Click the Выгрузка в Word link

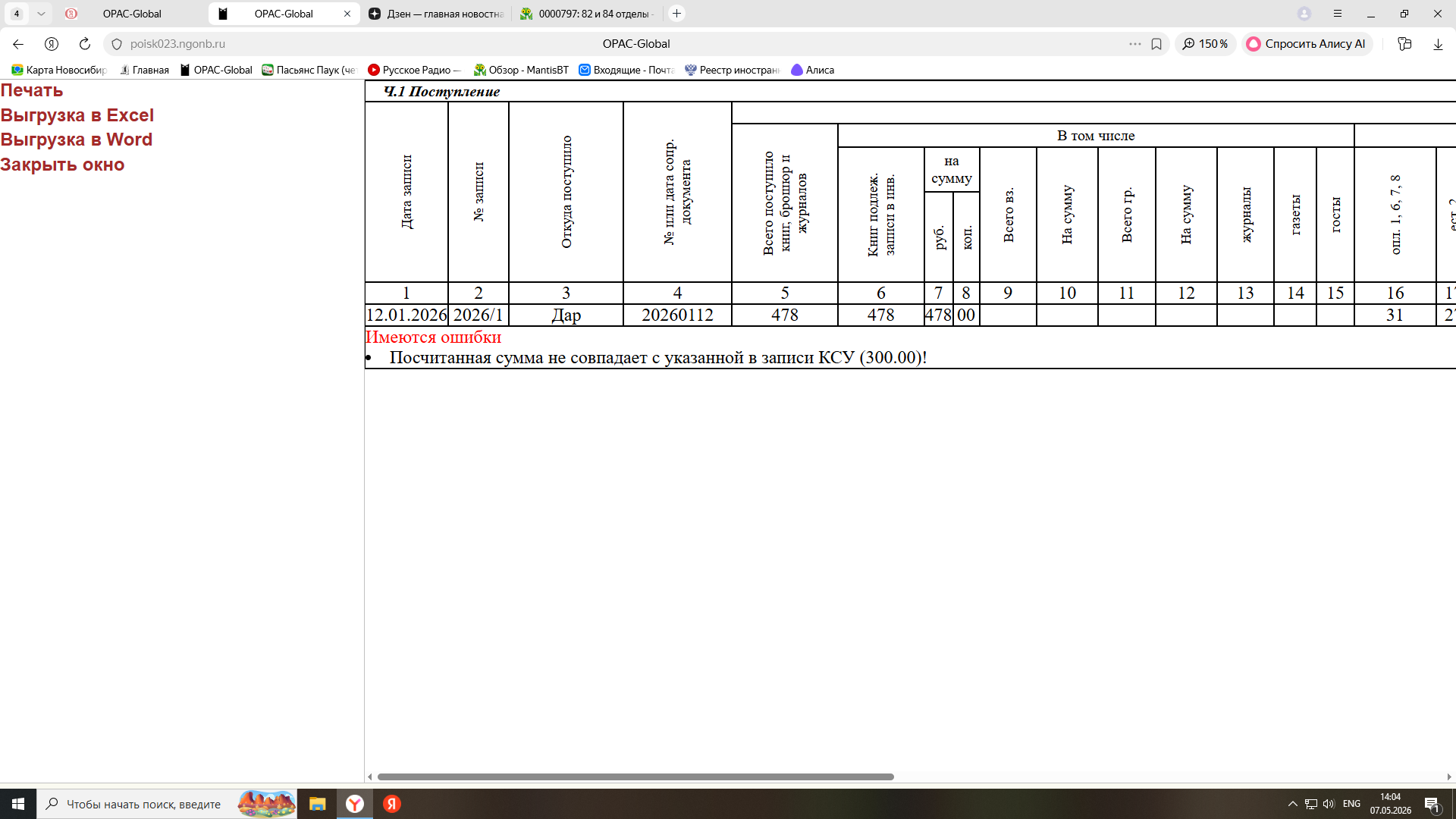[x=77, y=140]
